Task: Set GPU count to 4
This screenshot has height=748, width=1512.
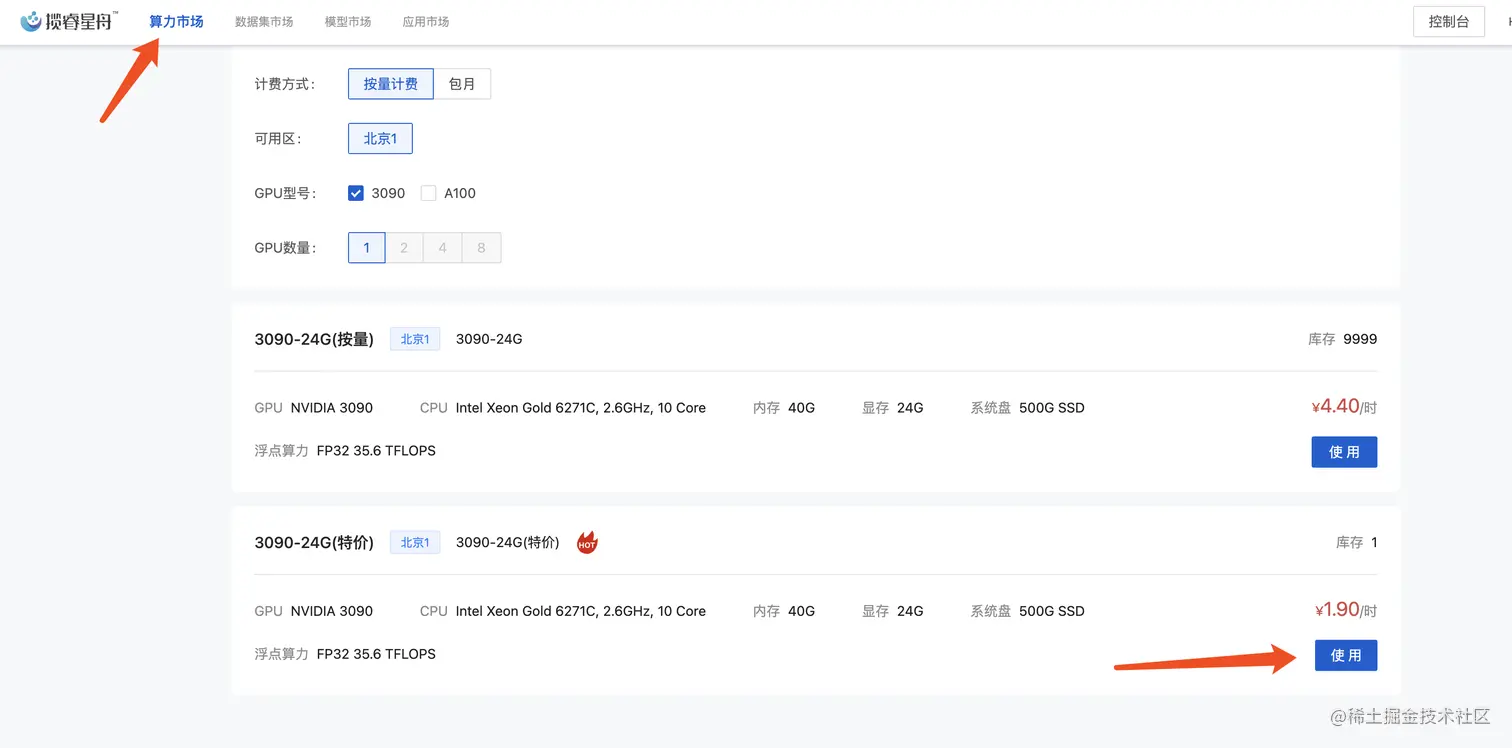Action: [x=443, y=247]
